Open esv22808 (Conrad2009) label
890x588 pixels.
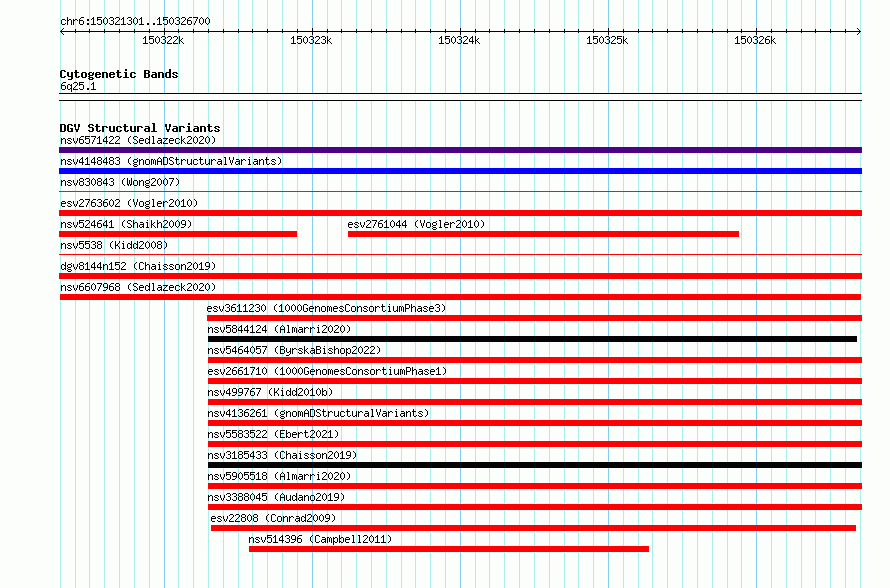(273, 518)
